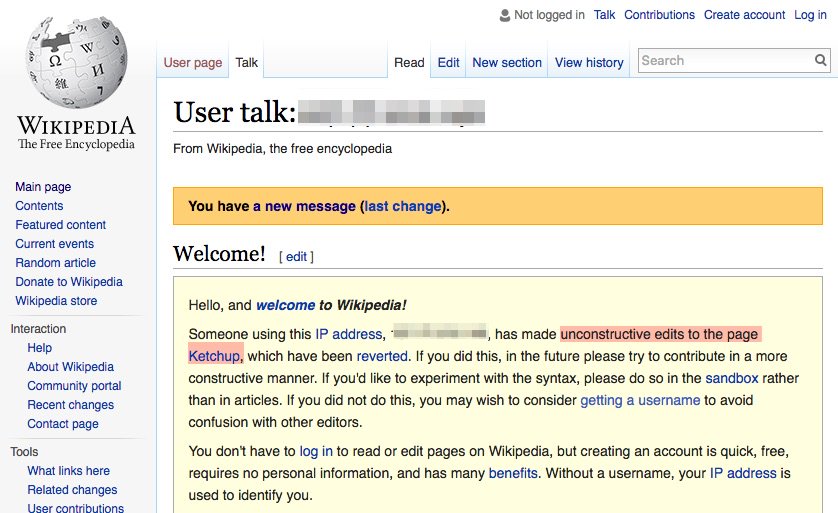Click Help under Interaction

point(40,348)
